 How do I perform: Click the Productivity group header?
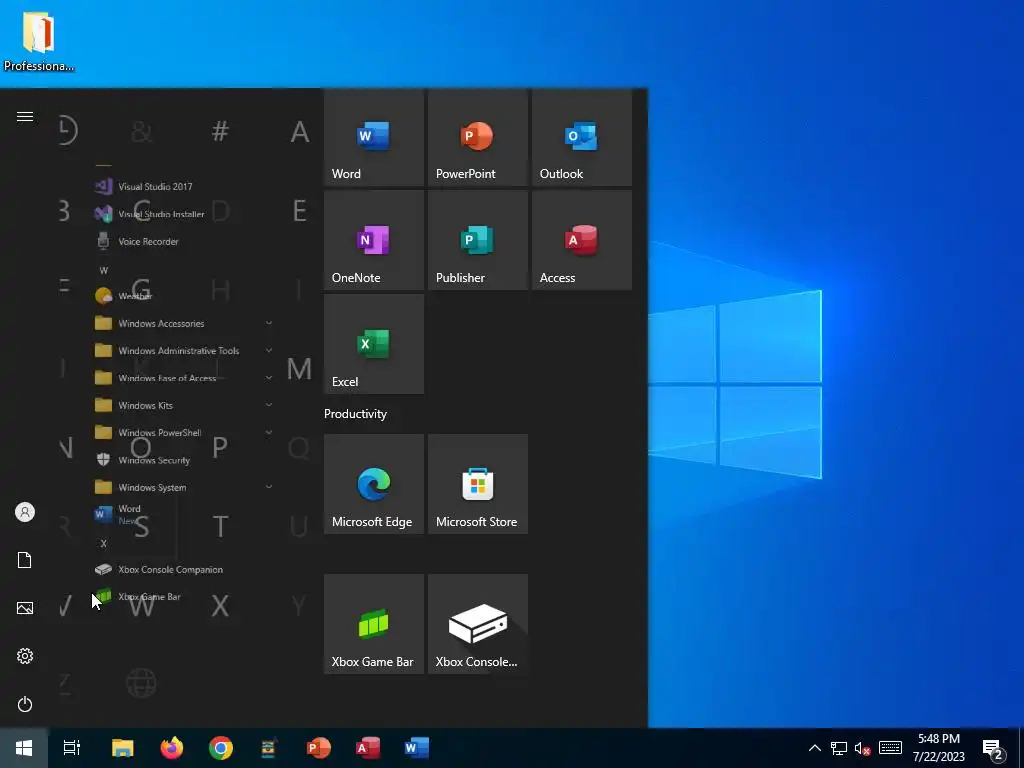click(x=355, y=414)
